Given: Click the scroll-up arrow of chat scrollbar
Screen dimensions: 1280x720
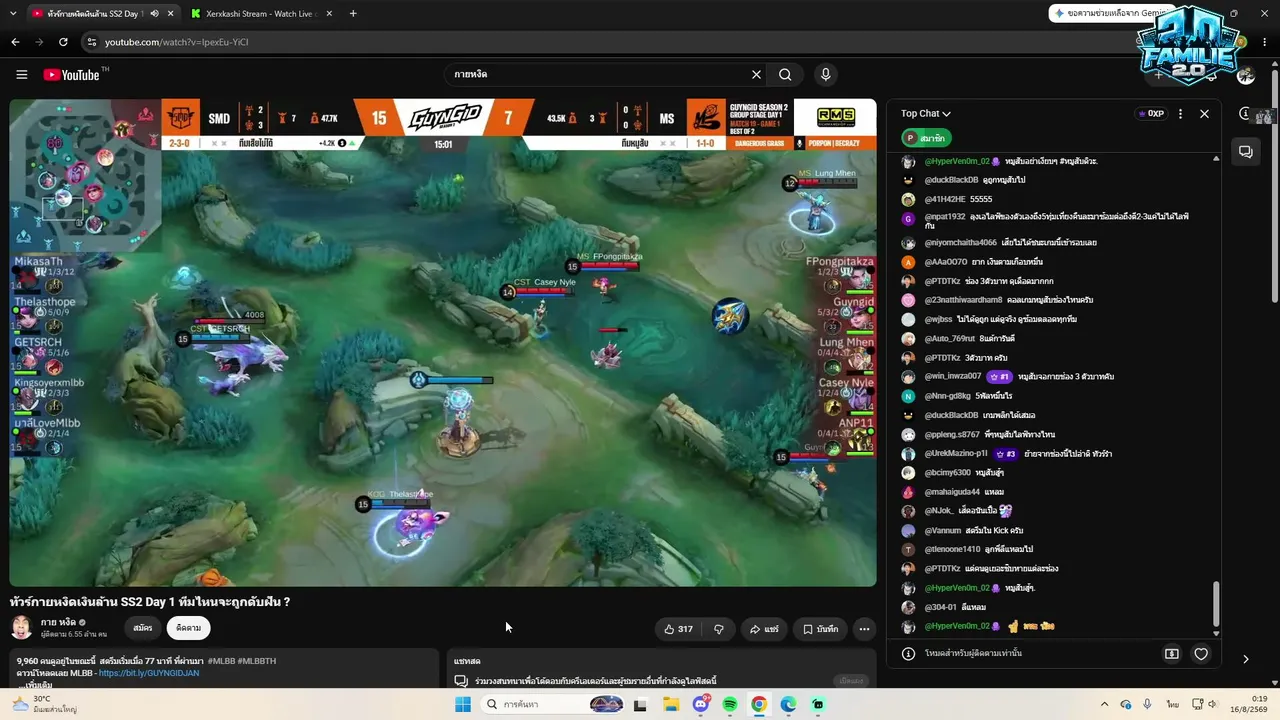Looking at the screenshot, I should [1216, 158].
